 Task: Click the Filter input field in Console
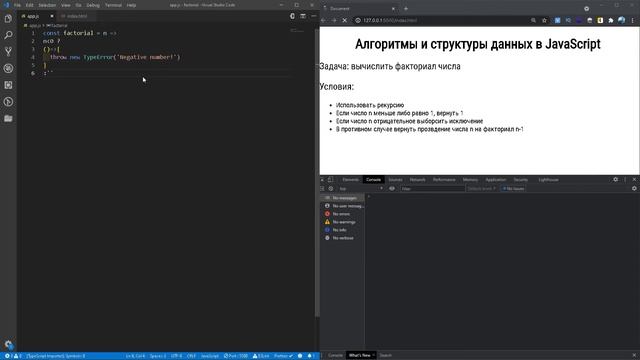(432, 189)
